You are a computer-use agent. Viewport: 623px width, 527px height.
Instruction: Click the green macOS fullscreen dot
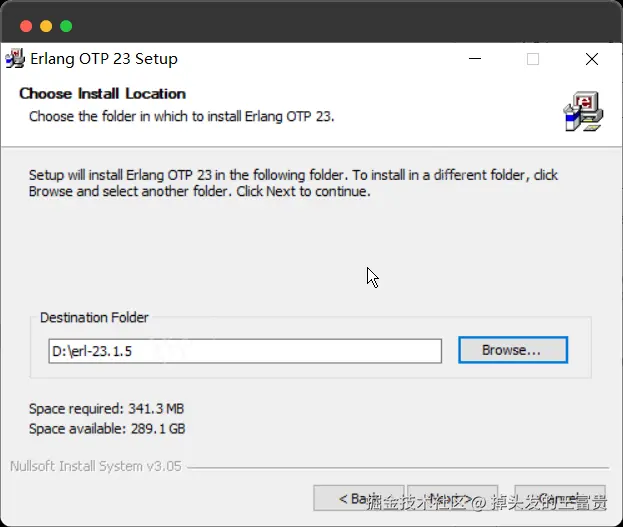[66, 26]
